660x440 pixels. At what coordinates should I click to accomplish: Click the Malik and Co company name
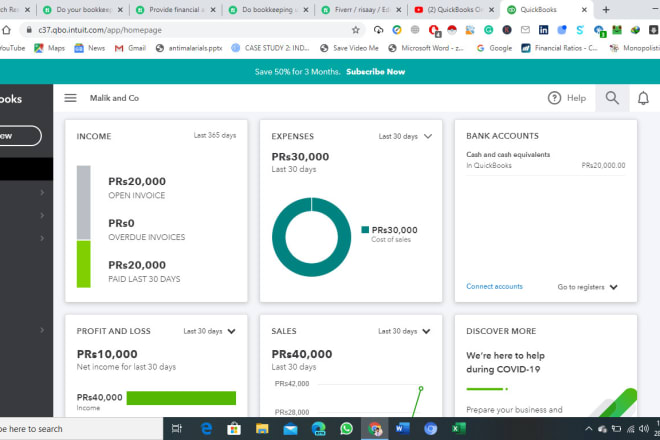tap(114, 98)
